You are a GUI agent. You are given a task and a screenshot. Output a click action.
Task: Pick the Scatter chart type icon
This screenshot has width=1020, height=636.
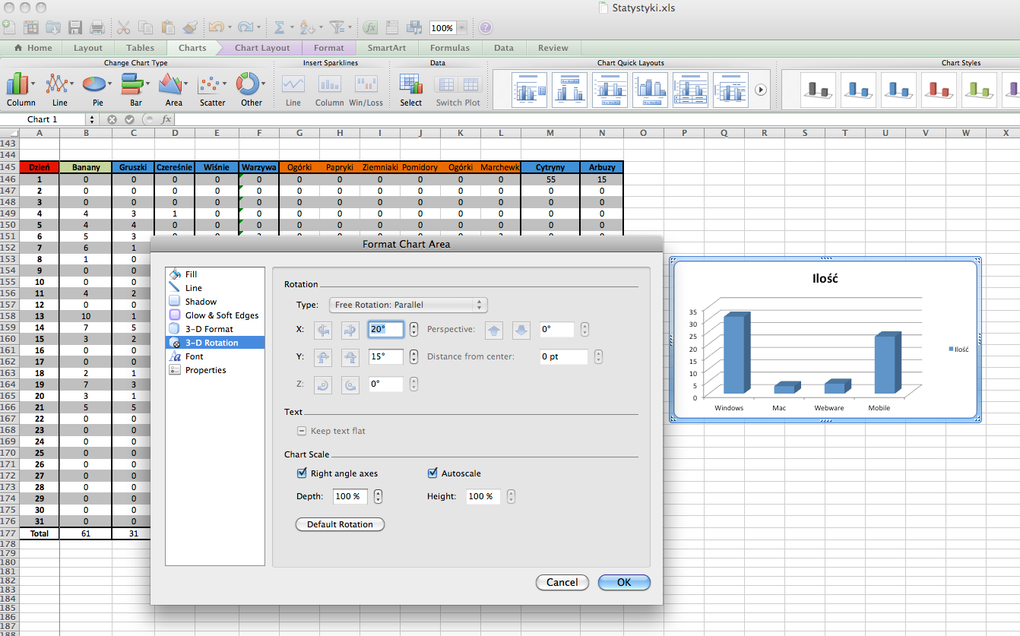[x=212, y=87]
